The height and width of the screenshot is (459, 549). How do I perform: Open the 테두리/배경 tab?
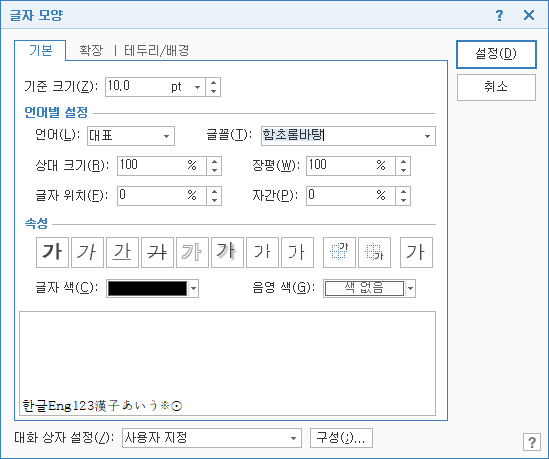(x=157, y=50)
